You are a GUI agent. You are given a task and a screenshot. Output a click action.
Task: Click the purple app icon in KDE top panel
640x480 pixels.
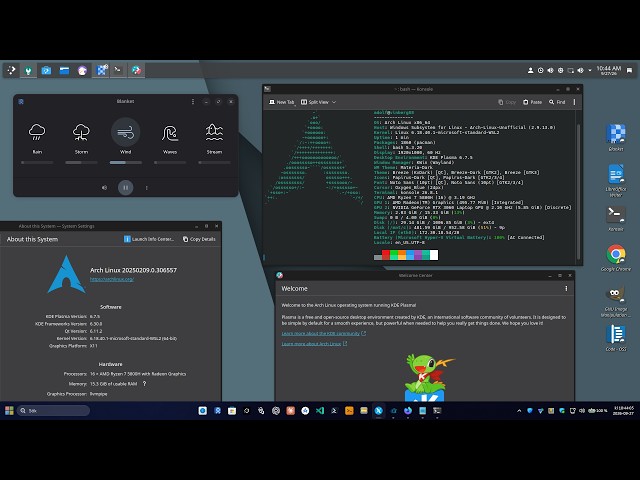tap(82, 70)
